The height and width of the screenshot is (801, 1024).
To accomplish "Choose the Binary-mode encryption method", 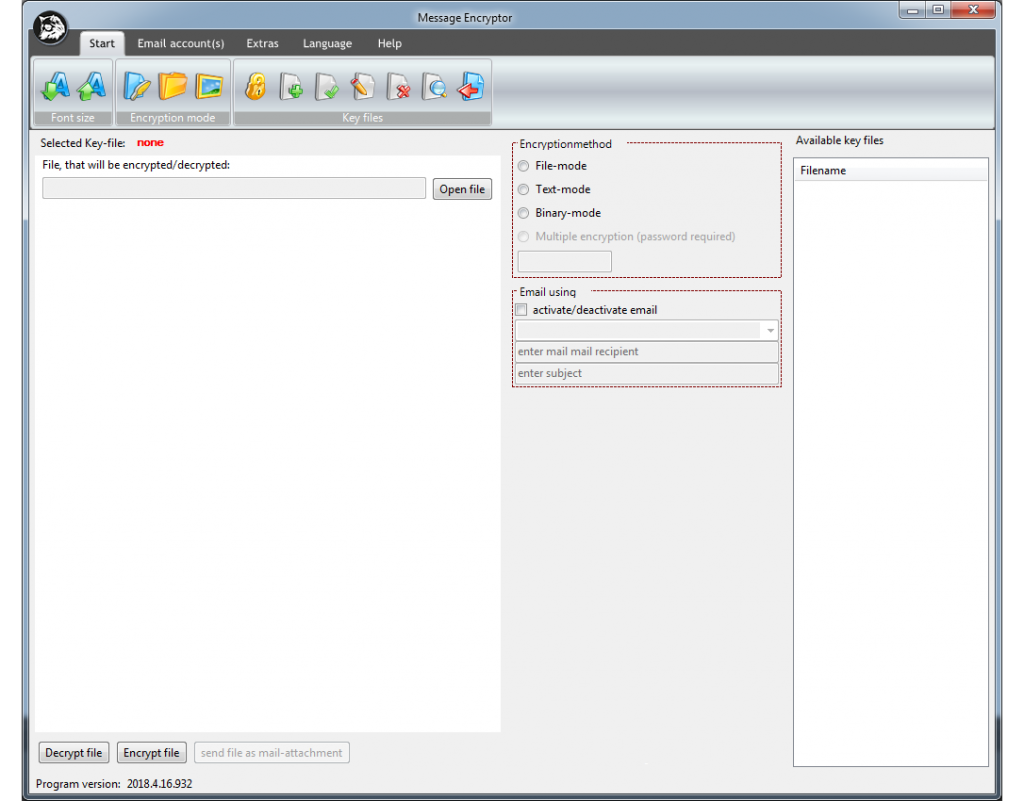I will click(523, 213).
